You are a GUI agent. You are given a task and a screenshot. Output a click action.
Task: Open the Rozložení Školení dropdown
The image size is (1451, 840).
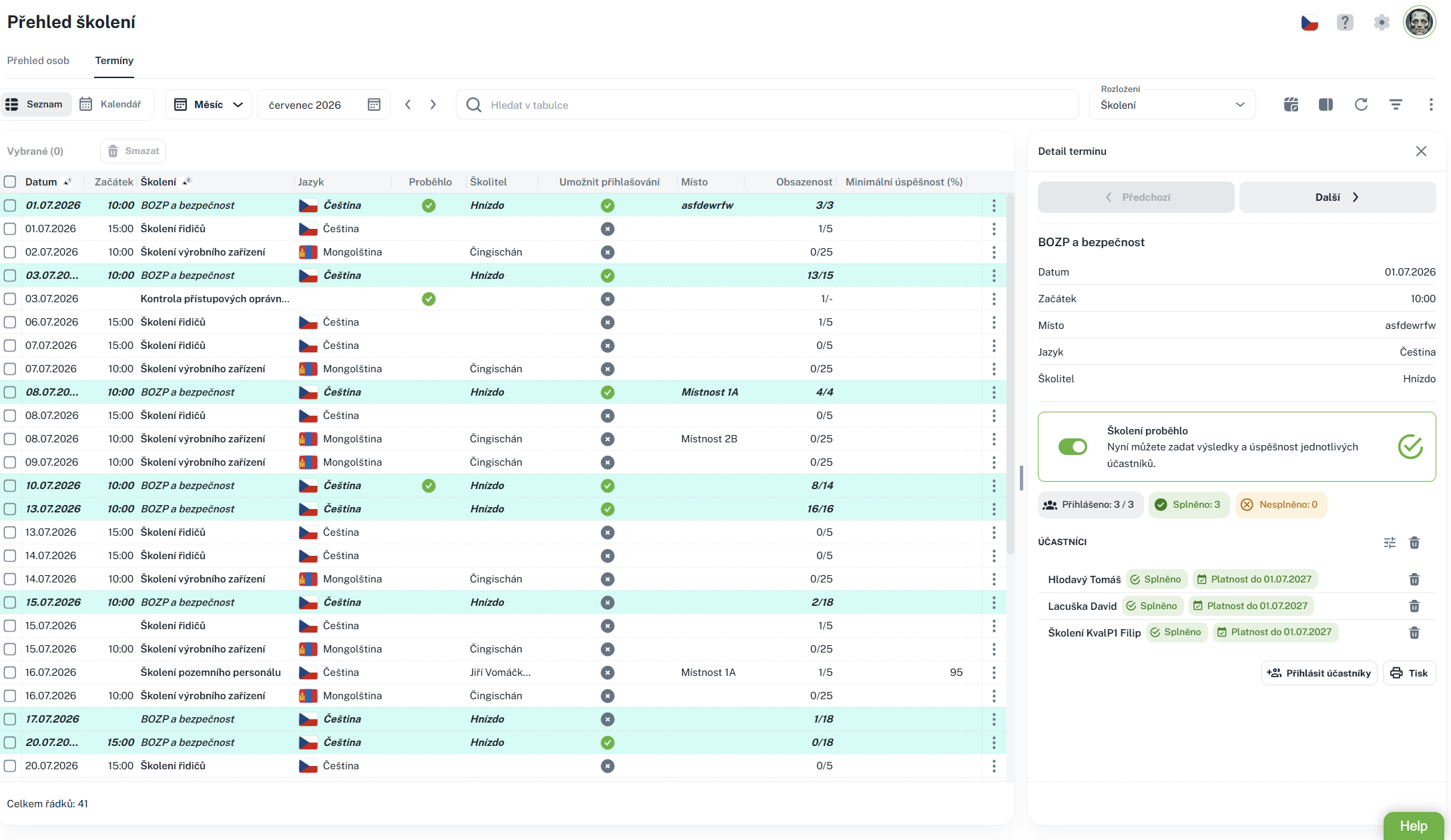click(x=1173, y=105)
